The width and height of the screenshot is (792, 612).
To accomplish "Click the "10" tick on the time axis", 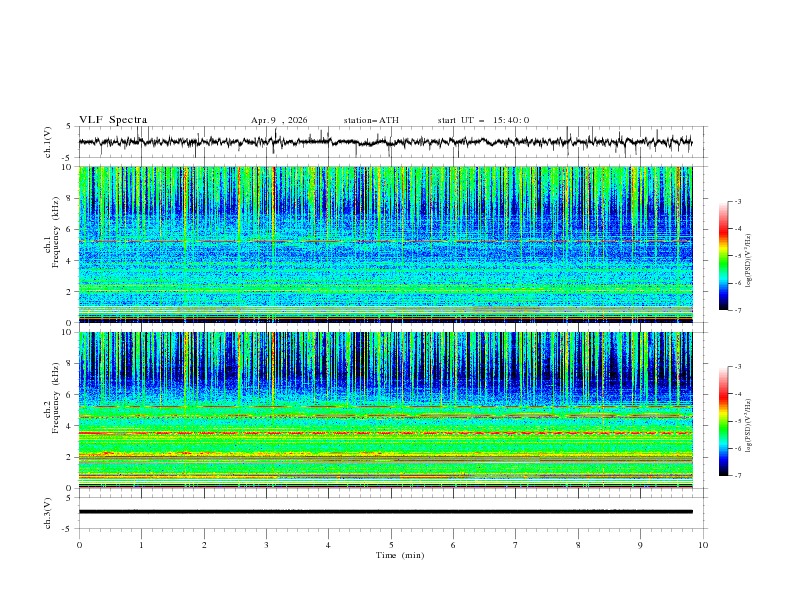I will [x=703, y=545].
